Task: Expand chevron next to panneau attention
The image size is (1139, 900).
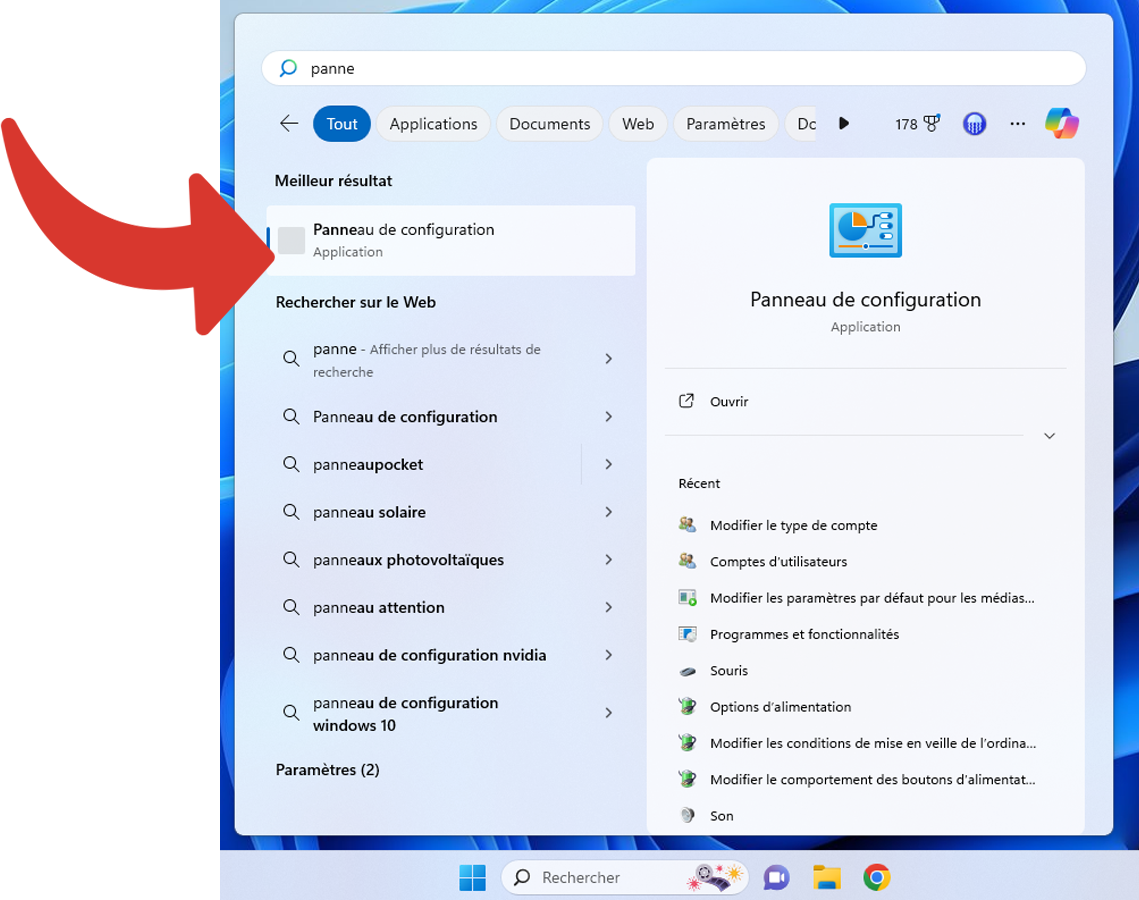Action: pos(609,607)
